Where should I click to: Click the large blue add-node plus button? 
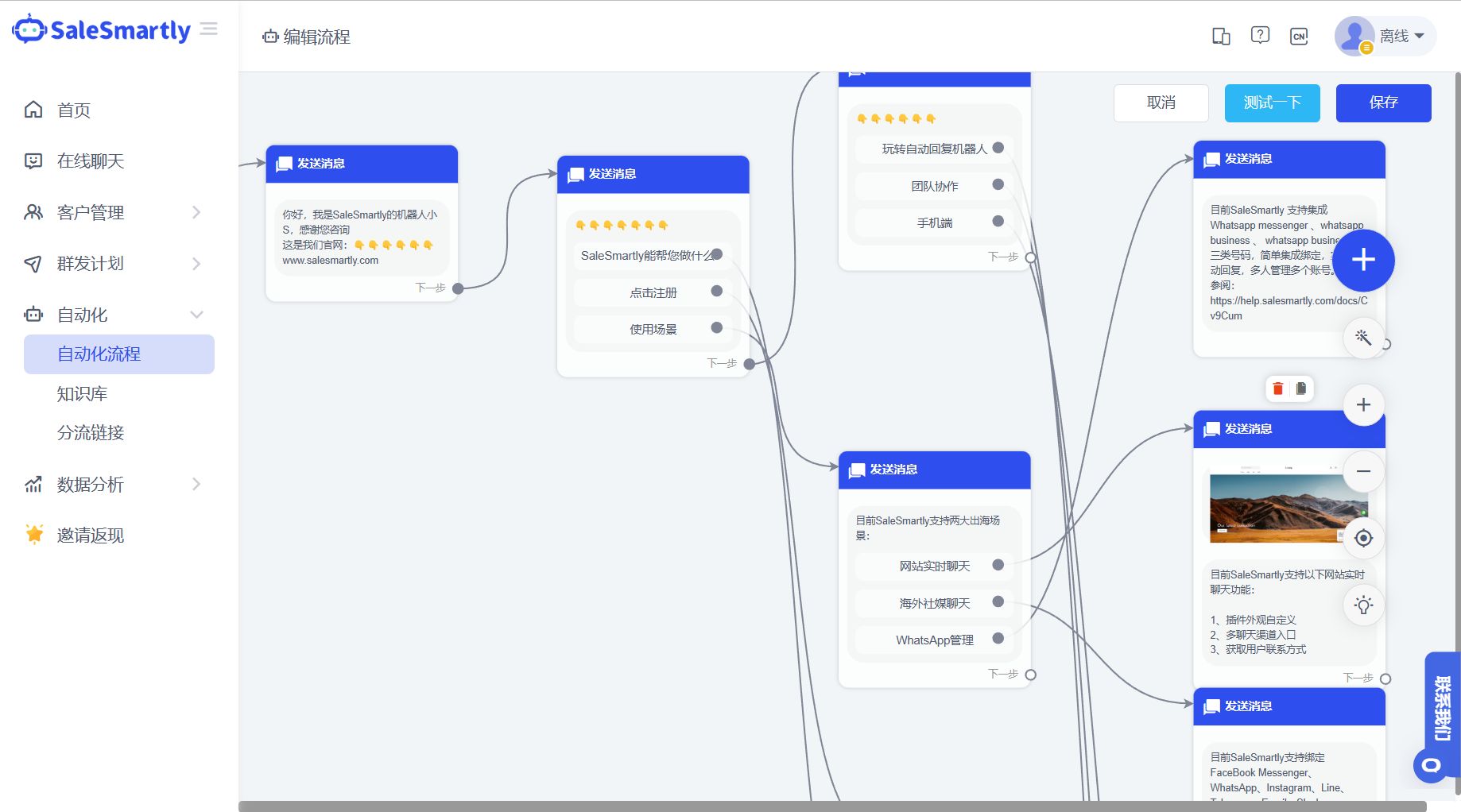click(x=1363, y=261)
